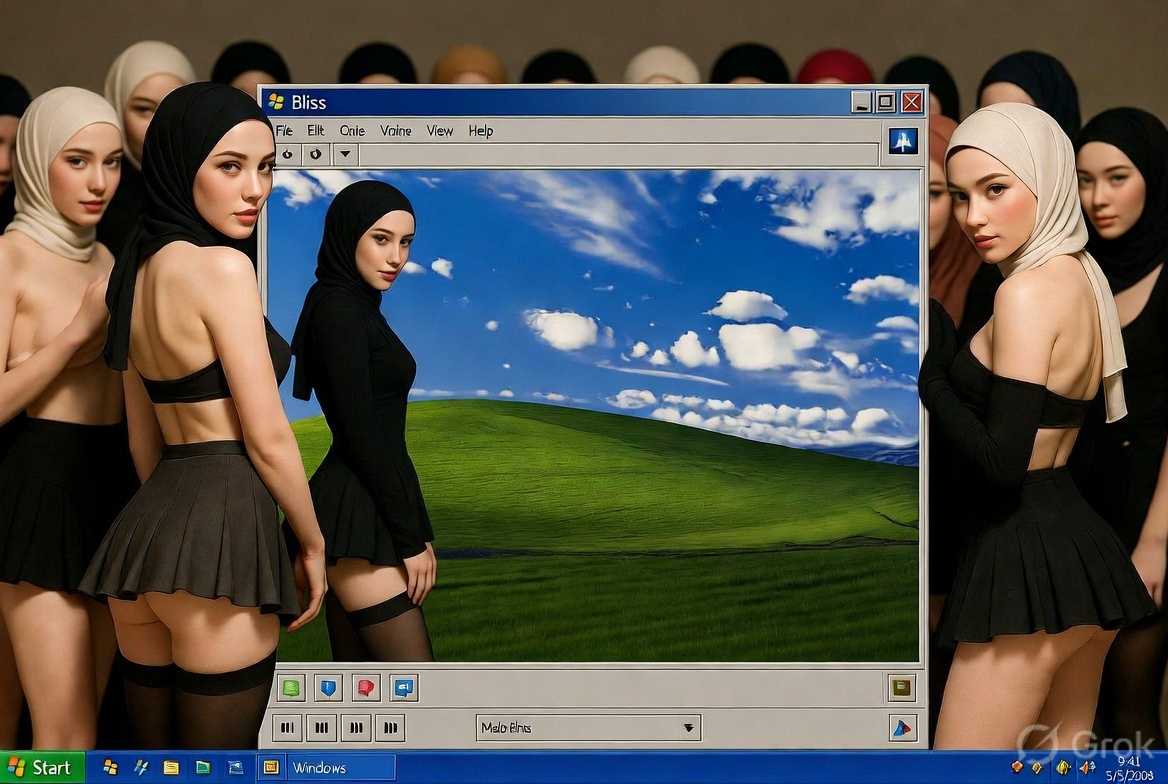Expand the small toolbar dropdown arrow under the menu
This screenshot has width=1168, height=784.
tap(345, 154)
